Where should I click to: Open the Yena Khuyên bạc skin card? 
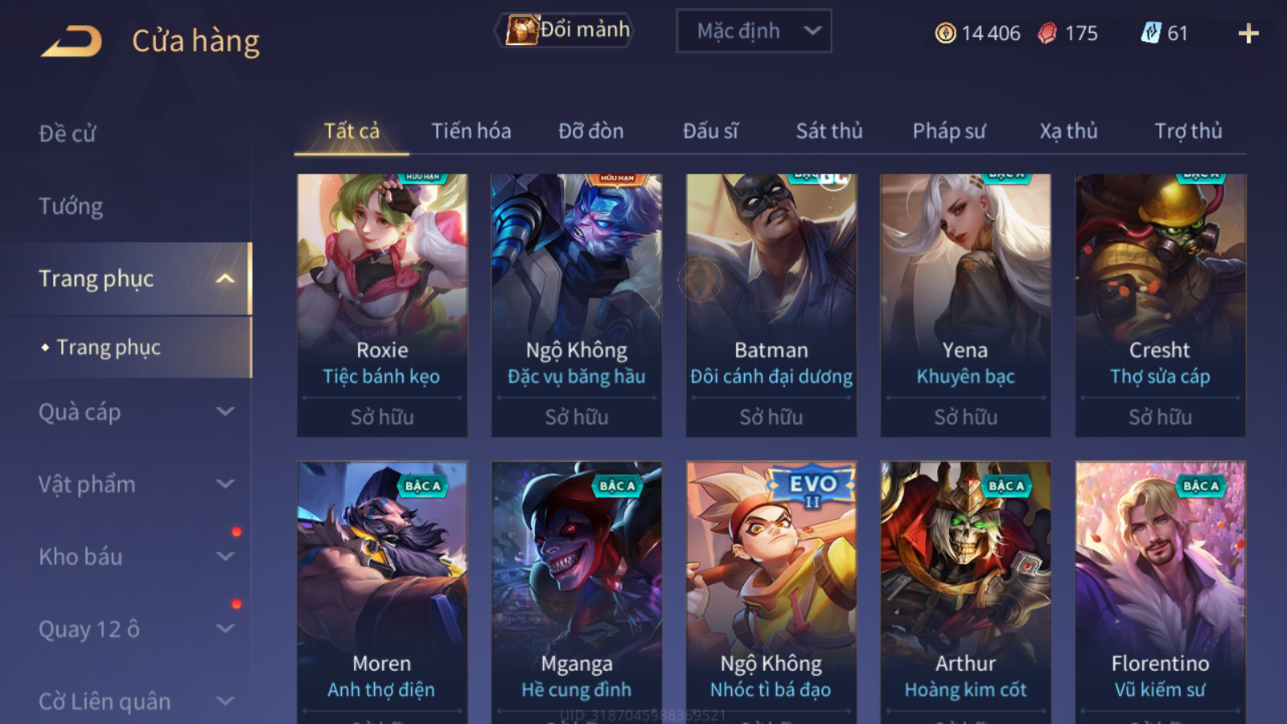point(965,305)
